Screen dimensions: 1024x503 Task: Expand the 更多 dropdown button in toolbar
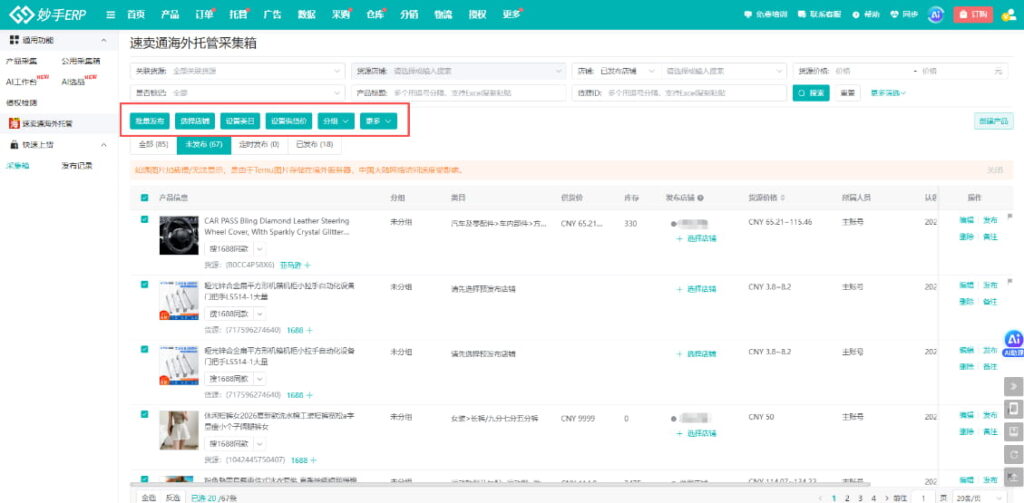pos(378,121)
